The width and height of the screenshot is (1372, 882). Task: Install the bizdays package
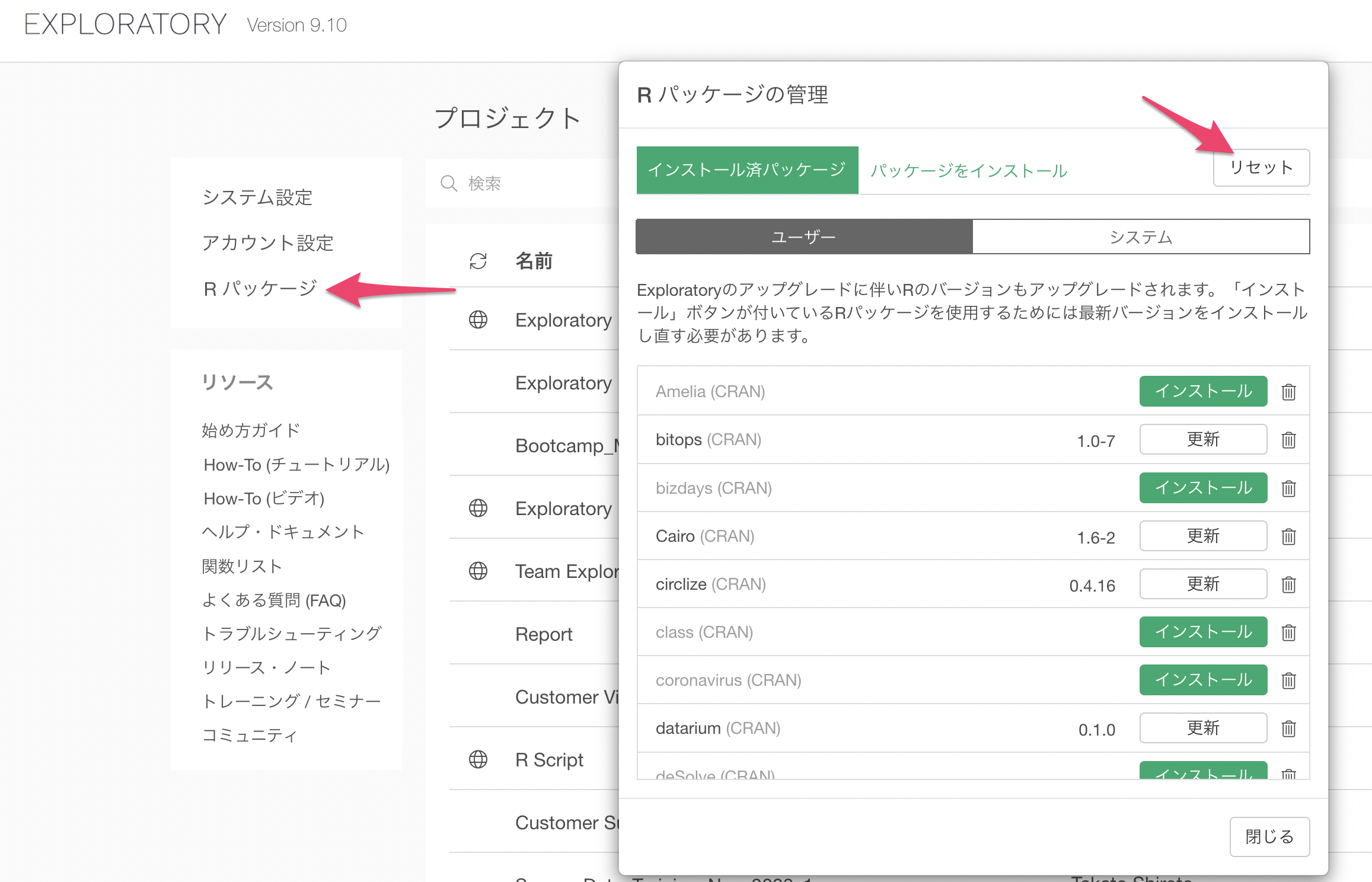coord(1203,488)
